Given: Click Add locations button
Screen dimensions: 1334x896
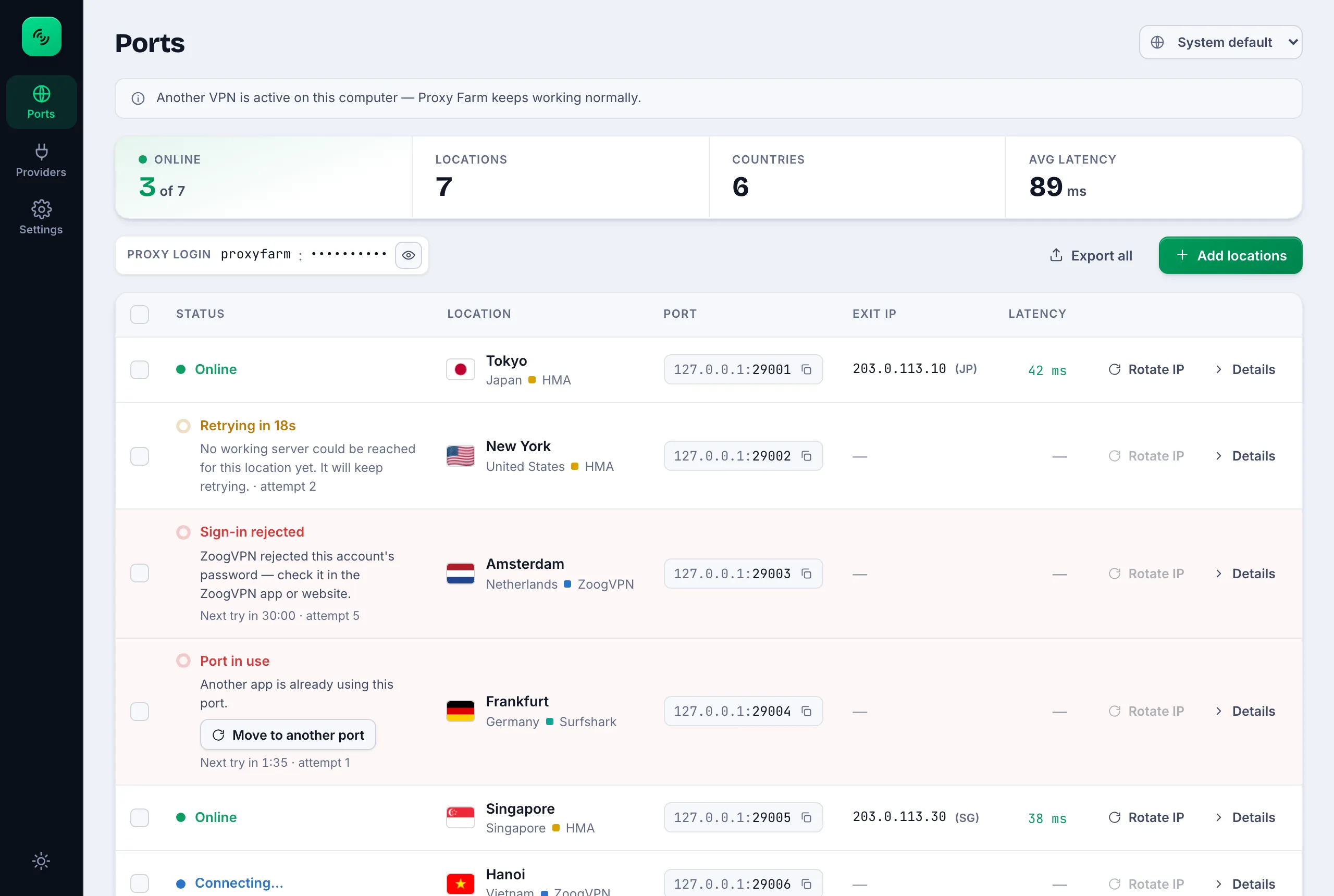Looking at the screenshot, I should pyautogui.click(x=1230, y=255).
